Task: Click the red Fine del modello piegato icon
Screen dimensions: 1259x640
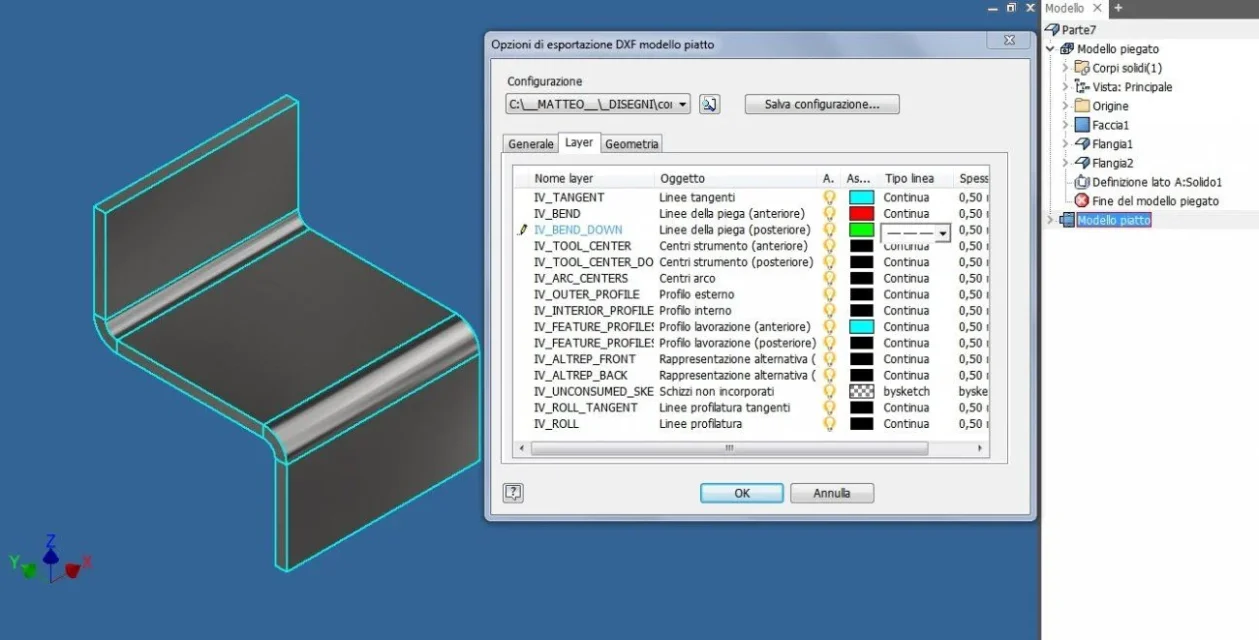Action: [1082, 201]
